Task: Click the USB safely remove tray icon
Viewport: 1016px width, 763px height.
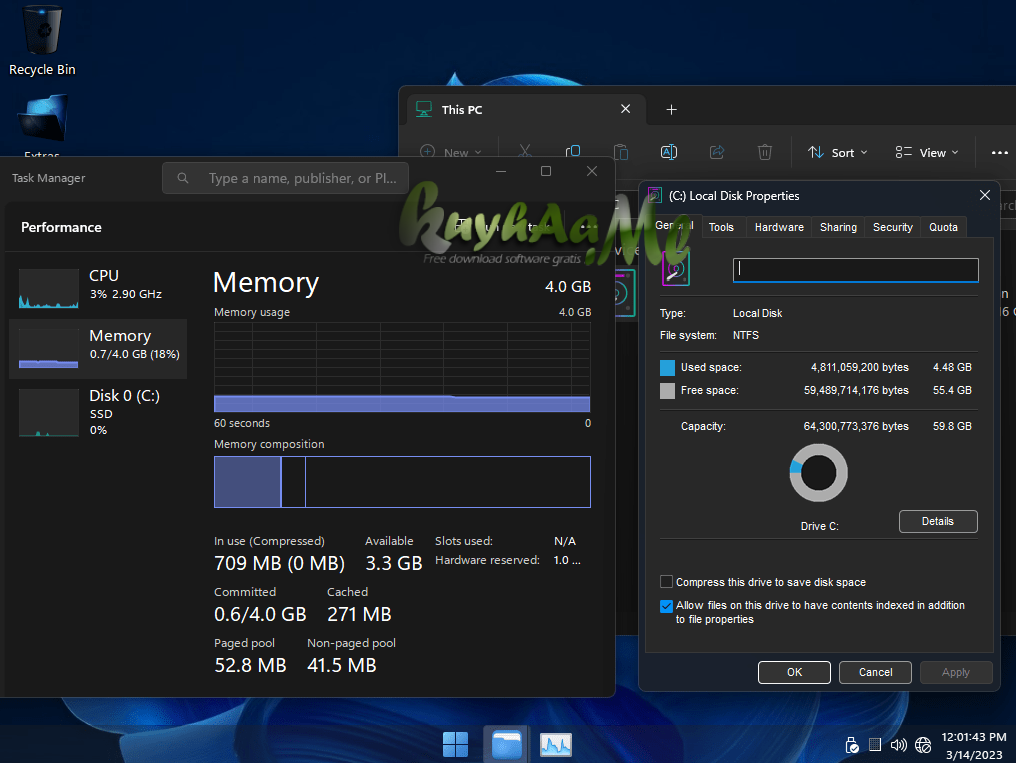Action: point(851,745)
